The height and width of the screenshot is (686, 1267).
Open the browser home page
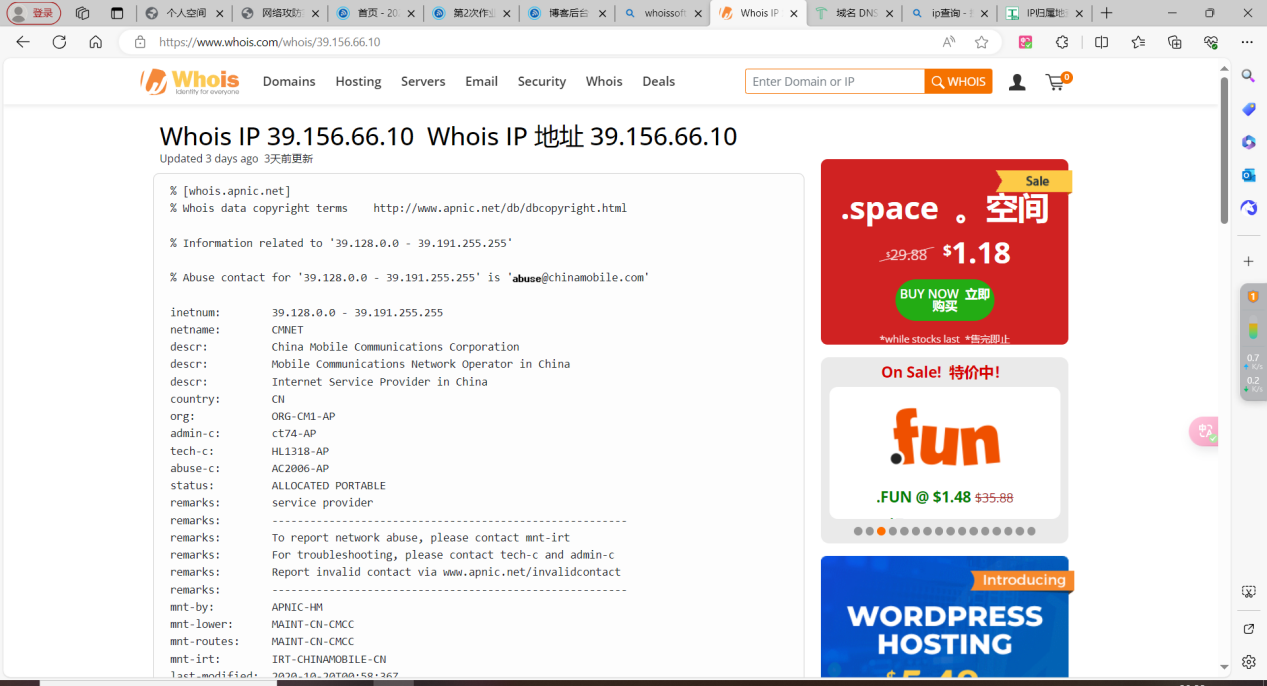coord(95,42)
